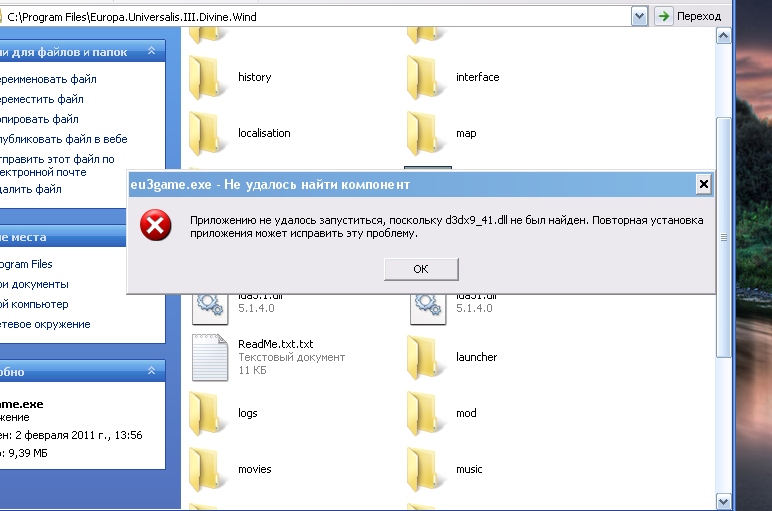Click the scroll up arrow
Screen dimensions: 772x511
tap(723, 36)
